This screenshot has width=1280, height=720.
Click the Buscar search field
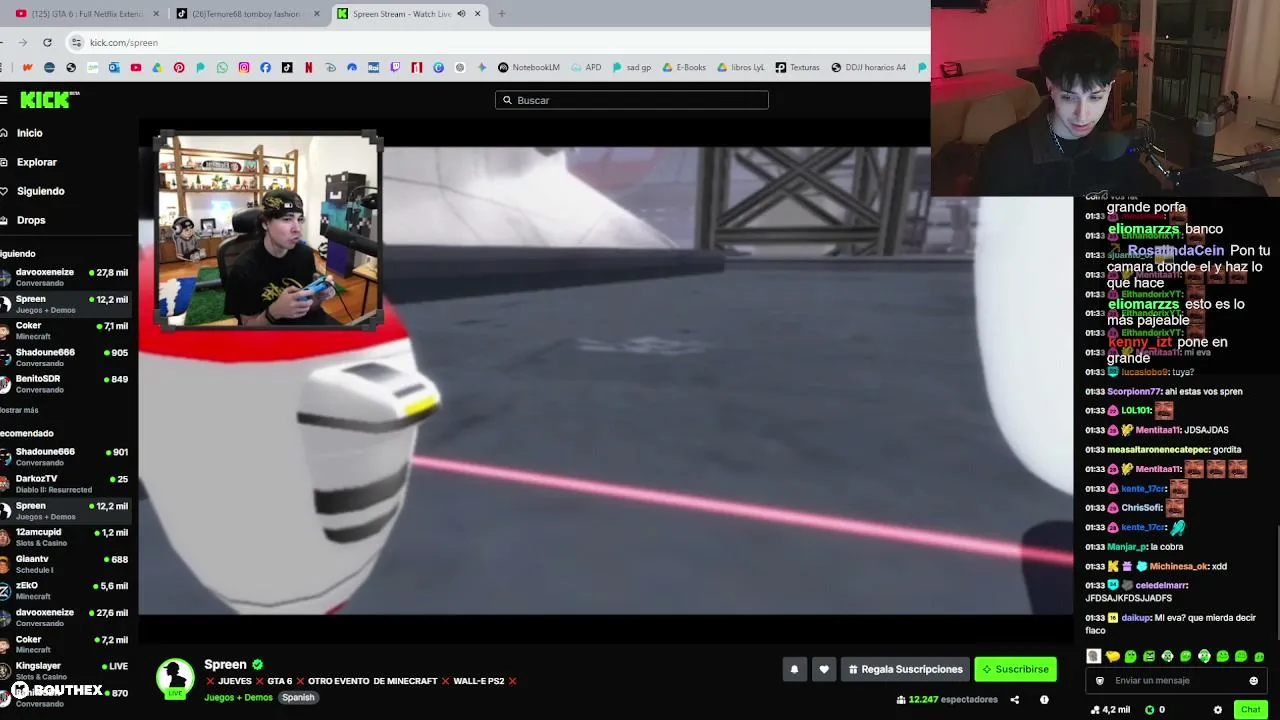pos(631,100)
